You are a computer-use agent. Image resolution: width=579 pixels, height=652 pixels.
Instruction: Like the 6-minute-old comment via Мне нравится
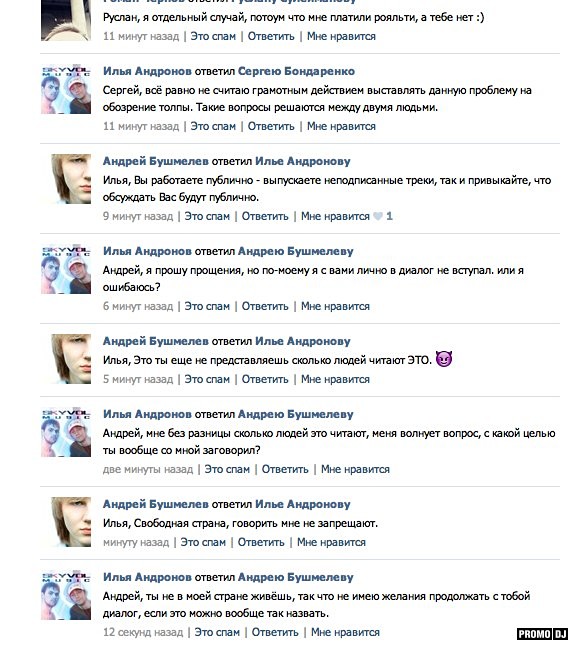(335, 306)
